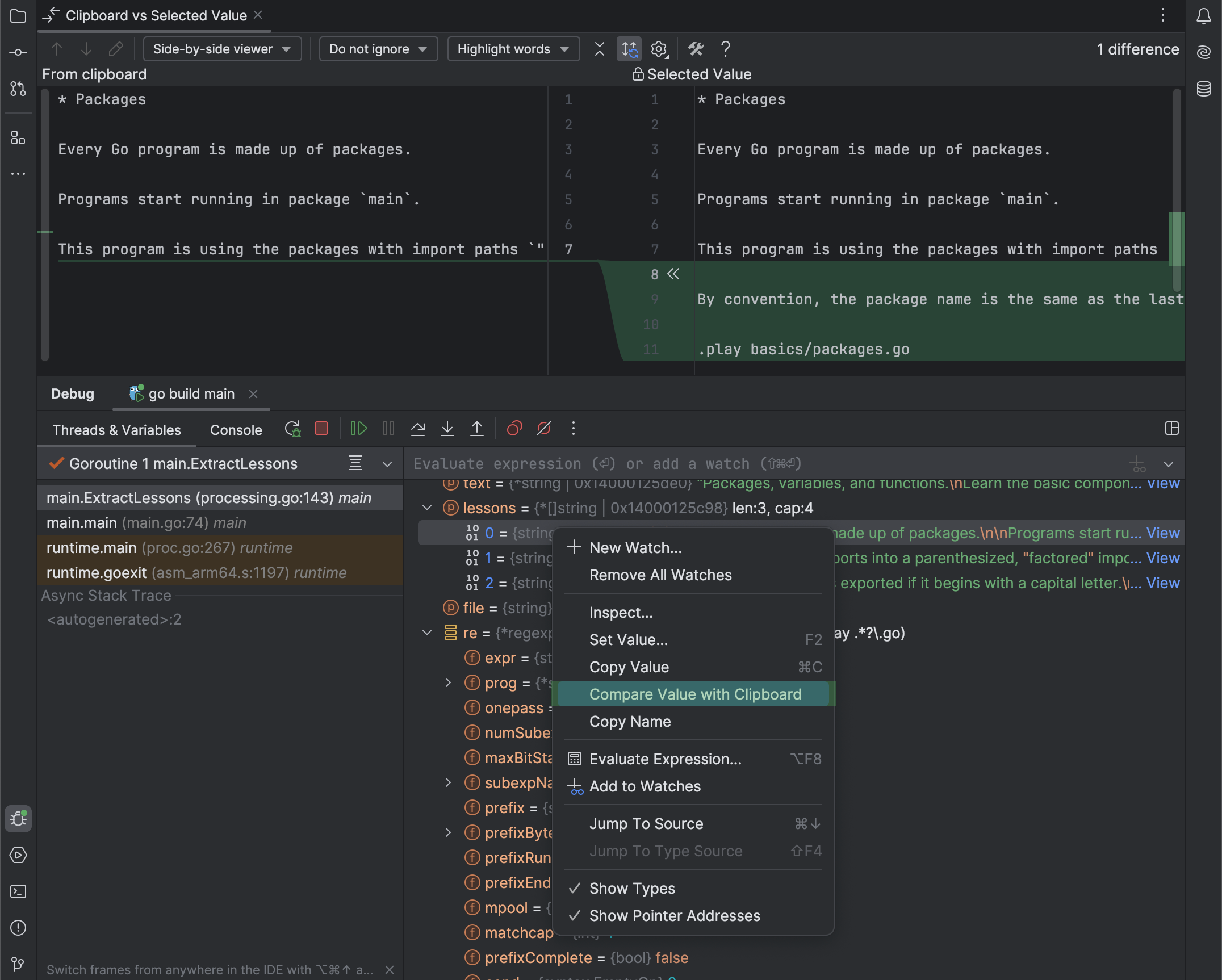
Task: Choose Compare Value with Clipboard
Action: click(693, 694)
